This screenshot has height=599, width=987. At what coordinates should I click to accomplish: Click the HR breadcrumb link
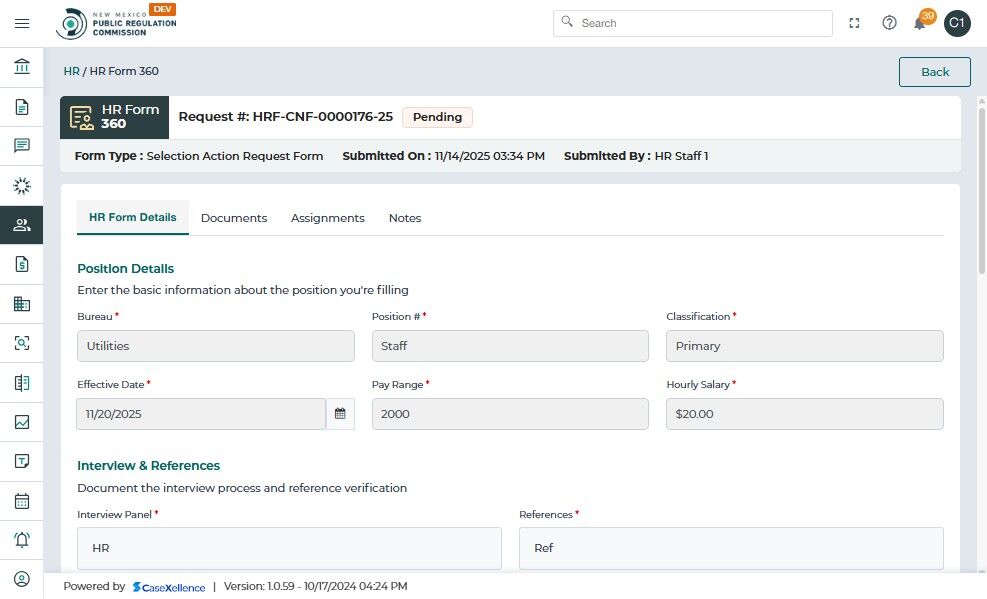pyautogui.click(x=71, y=72)
